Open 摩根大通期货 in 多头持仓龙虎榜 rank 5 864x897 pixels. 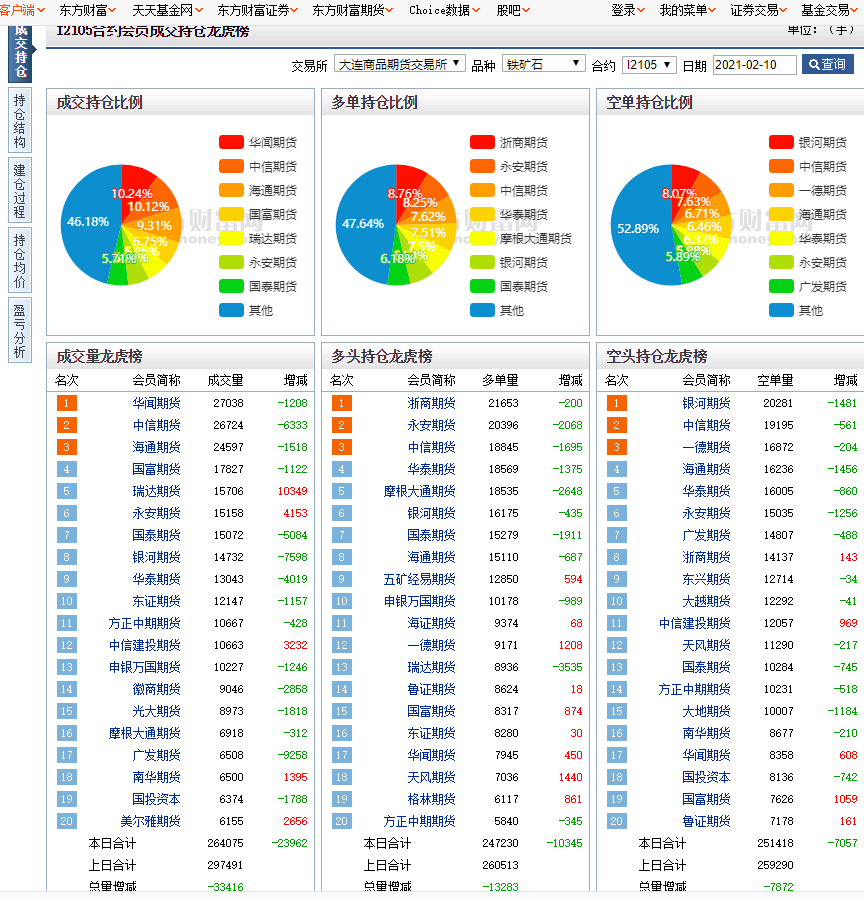419,491
